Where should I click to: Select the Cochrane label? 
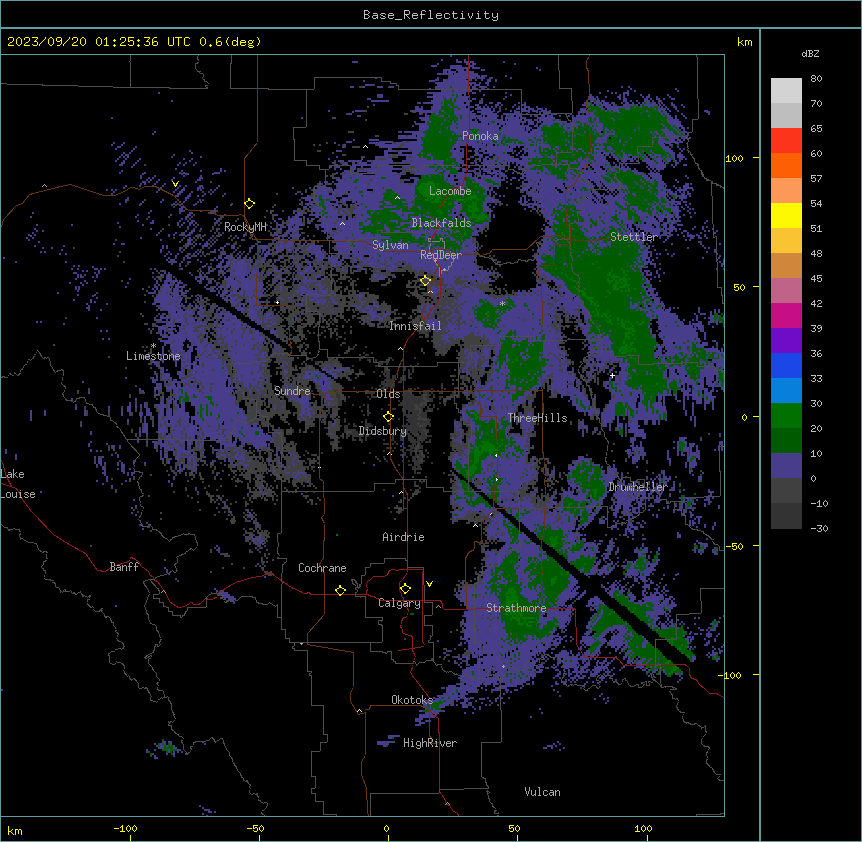(x=322, y=568)
